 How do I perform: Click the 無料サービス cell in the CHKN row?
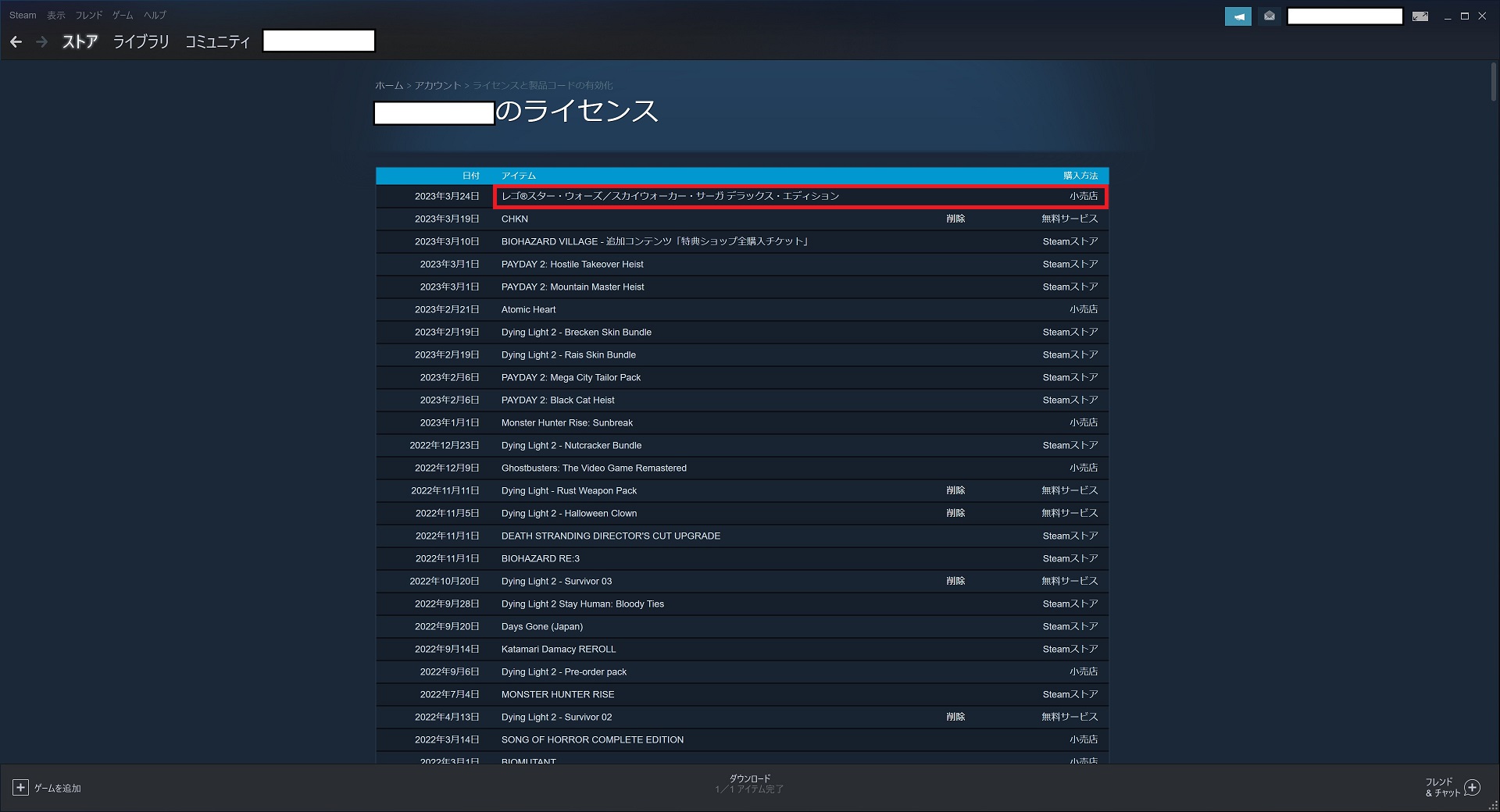point(1070,219)
